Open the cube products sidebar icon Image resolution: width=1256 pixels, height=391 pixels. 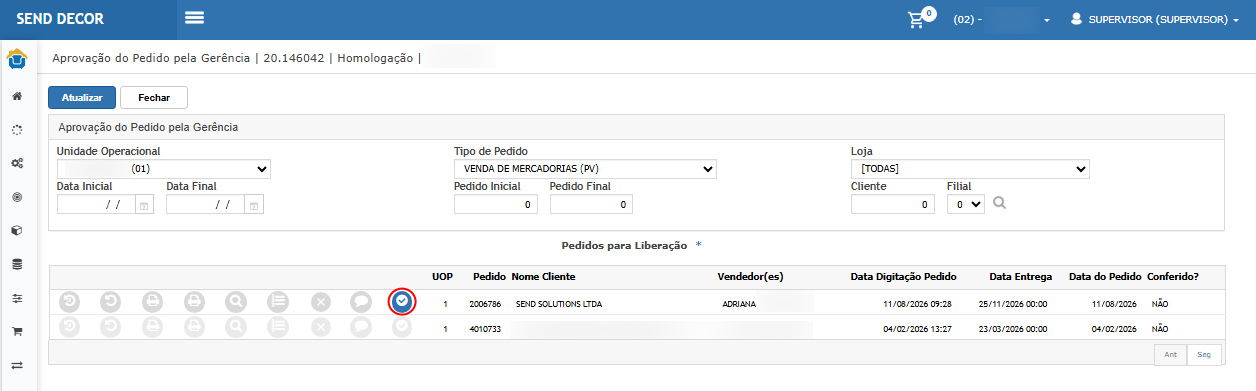point(17,230)
